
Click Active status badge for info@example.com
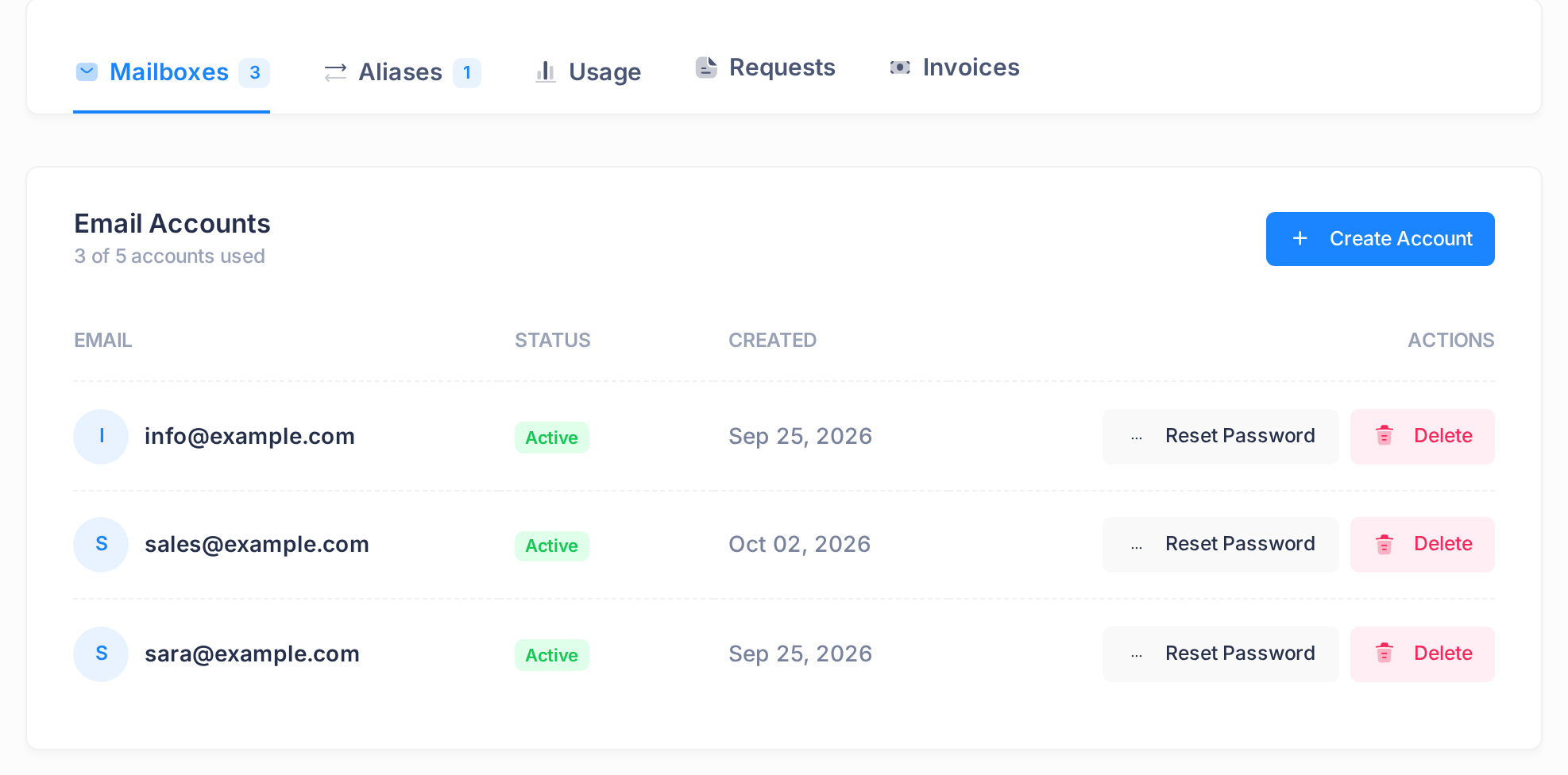pos(551,438)
